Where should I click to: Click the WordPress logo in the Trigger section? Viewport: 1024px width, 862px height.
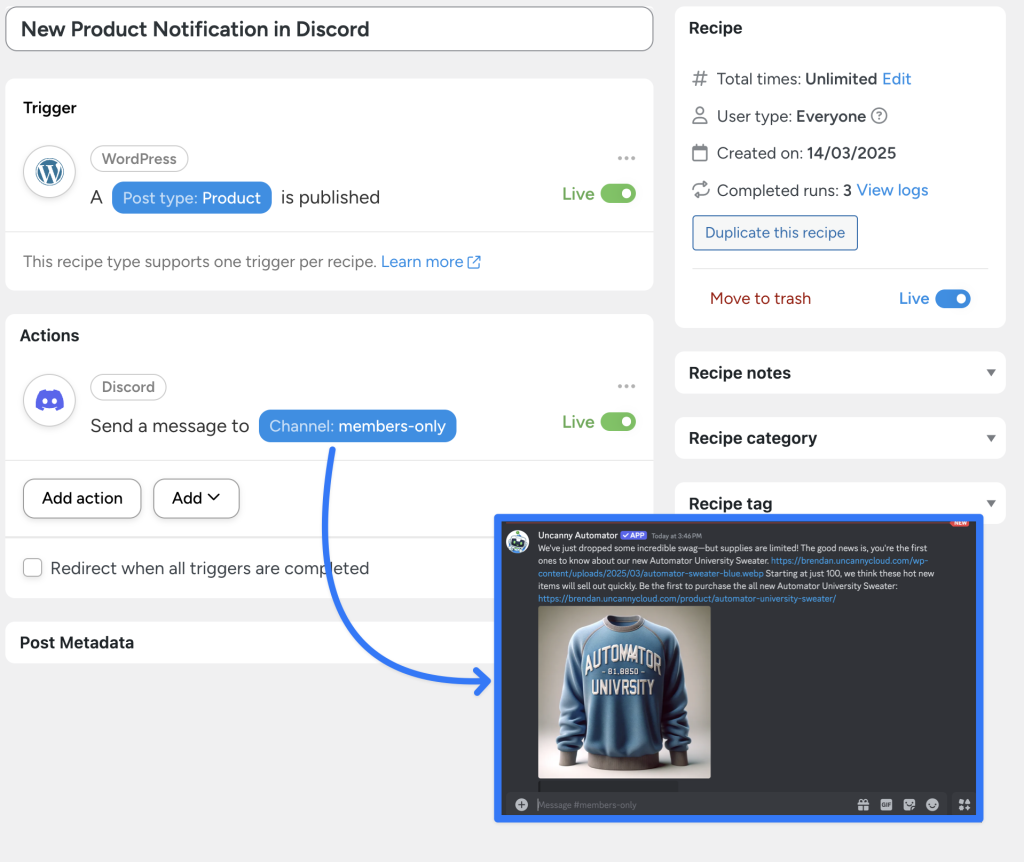coord(49,172)
